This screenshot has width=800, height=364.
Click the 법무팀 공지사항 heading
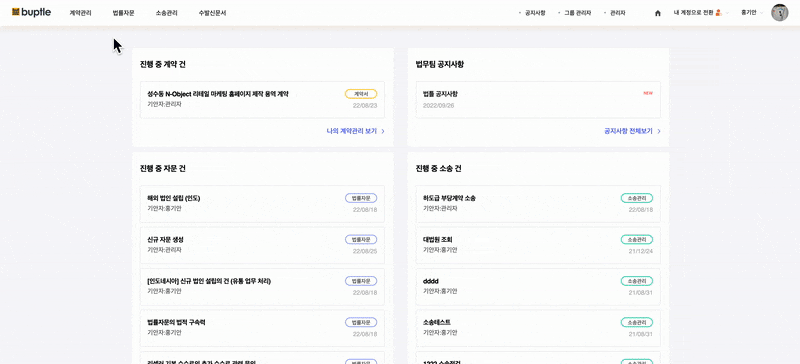pos(440,64)
